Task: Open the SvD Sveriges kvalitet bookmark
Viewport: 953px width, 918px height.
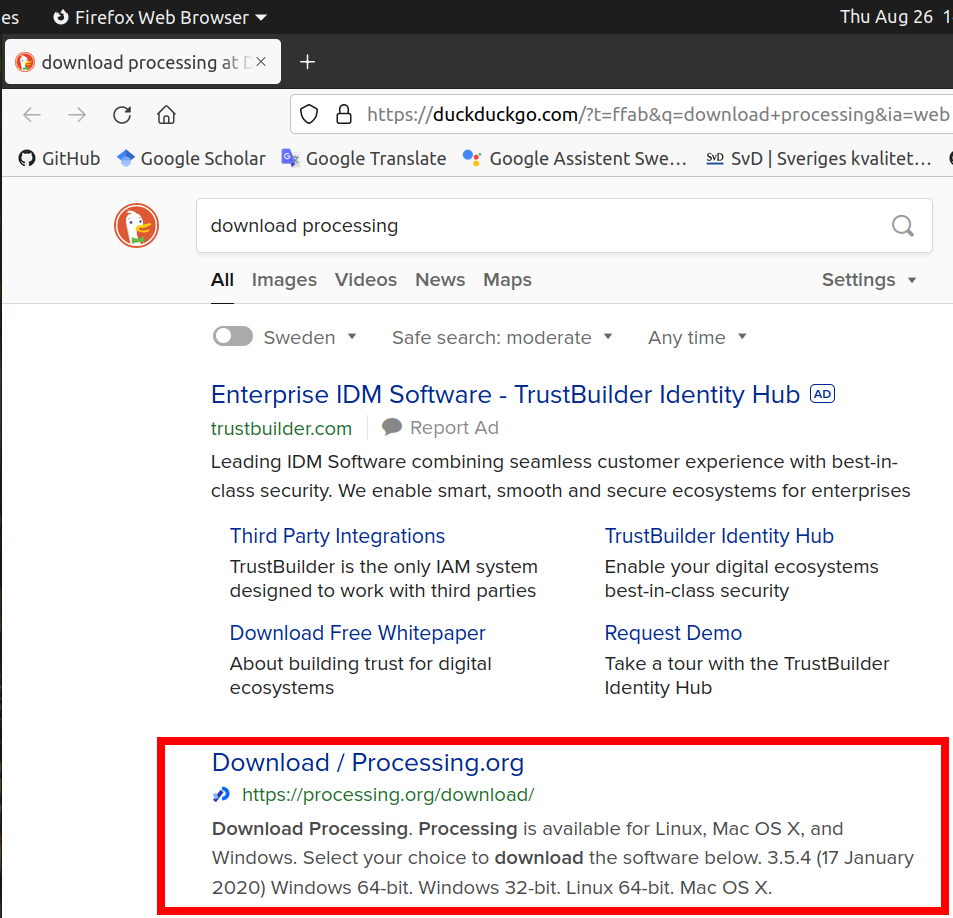Action: pos(818,159)
